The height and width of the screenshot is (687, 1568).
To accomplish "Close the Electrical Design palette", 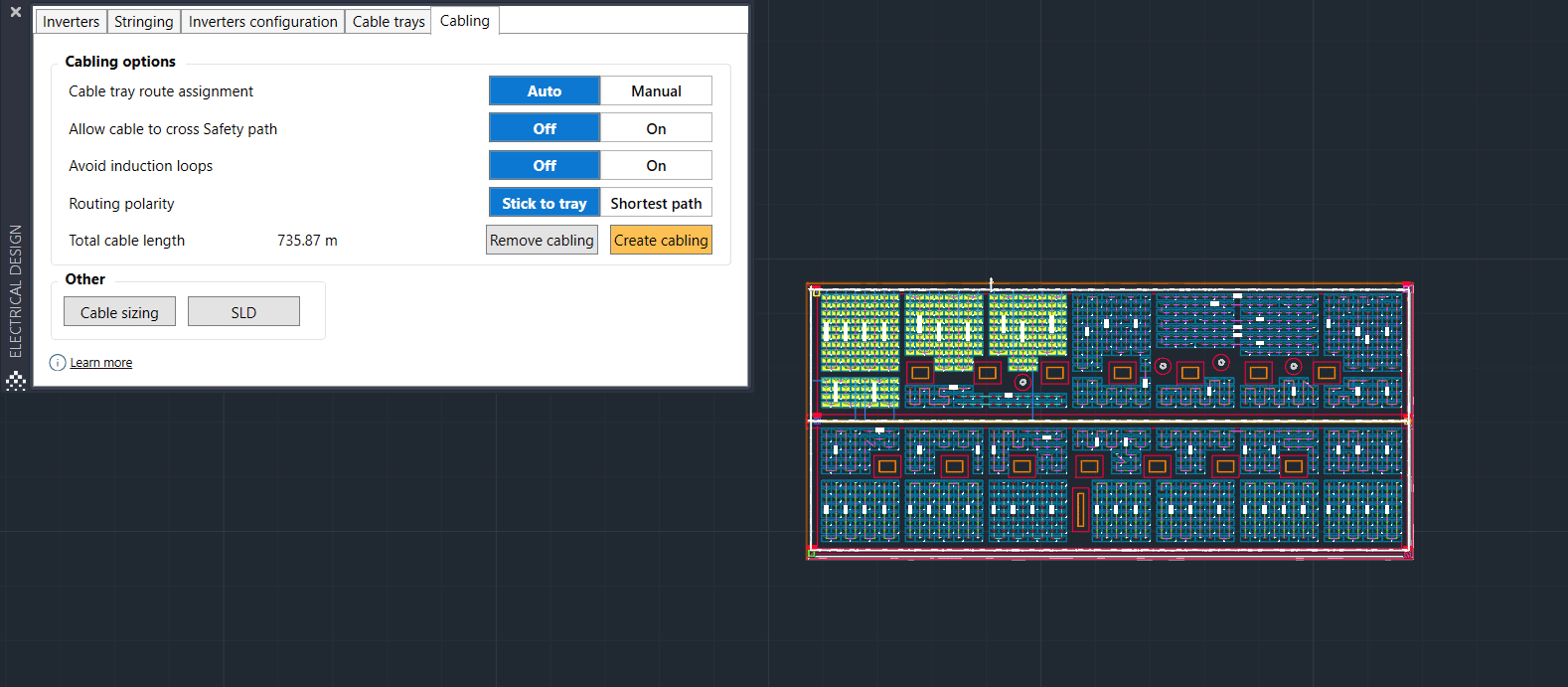I will (15, 12).
